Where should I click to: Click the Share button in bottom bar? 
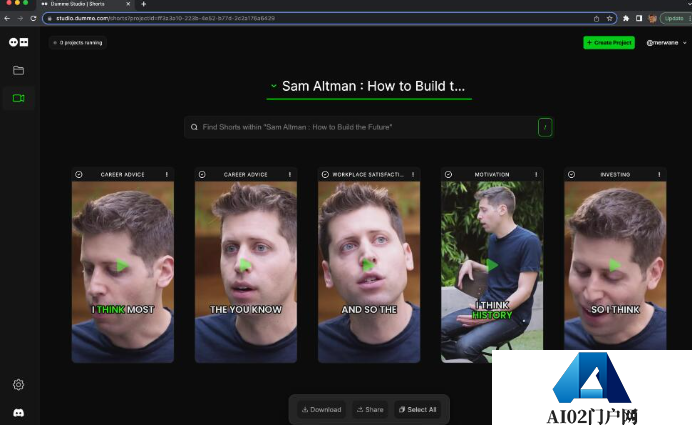tap(370, 410)
